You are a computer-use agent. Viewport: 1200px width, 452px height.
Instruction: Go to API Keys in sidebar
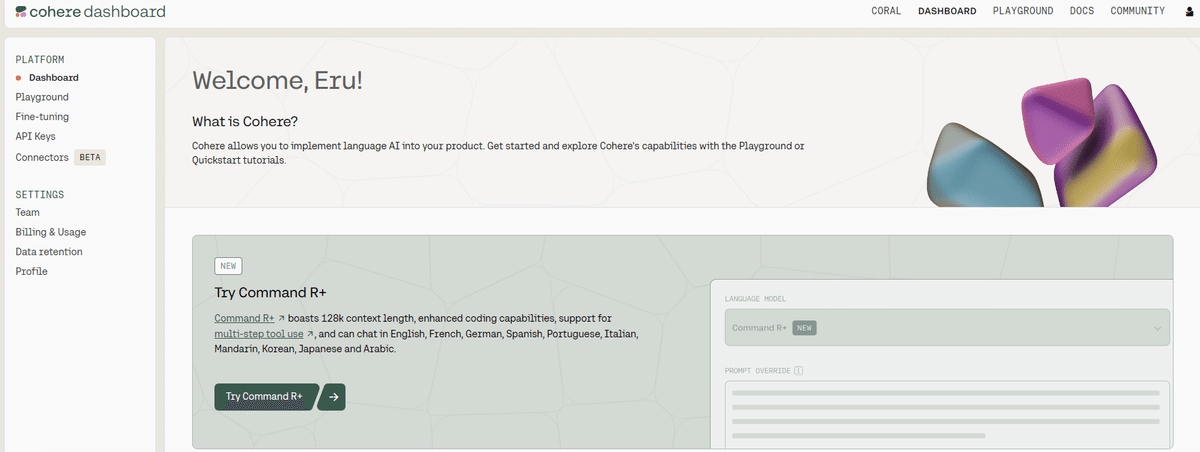[35, 136]
